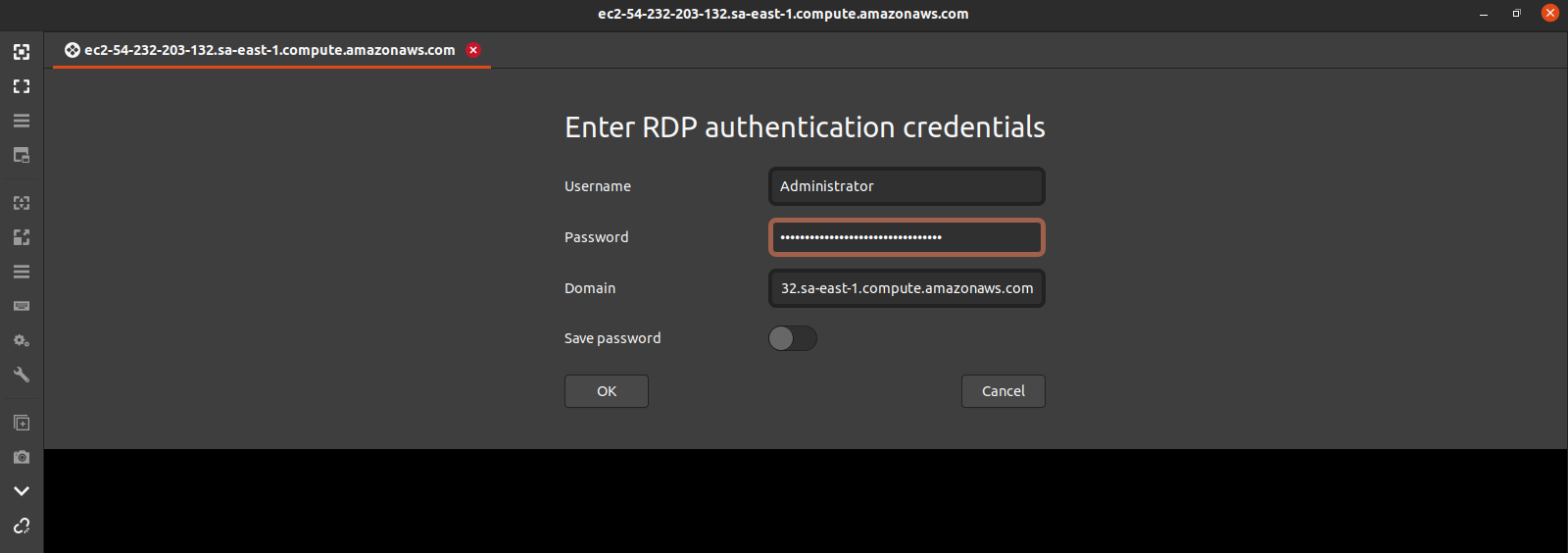1568x553 pixels.
Task: Toggle the scaled mode icon
Action: 22,237
